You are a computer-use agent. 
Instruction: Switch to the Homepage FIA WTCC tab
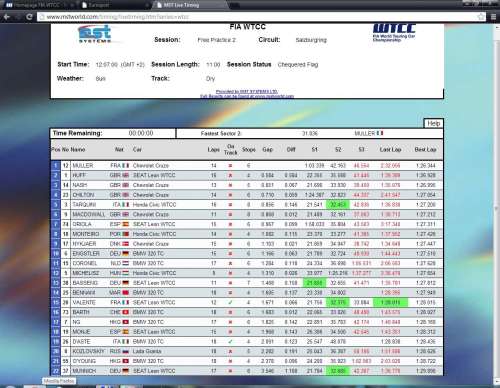pos(37,5)
